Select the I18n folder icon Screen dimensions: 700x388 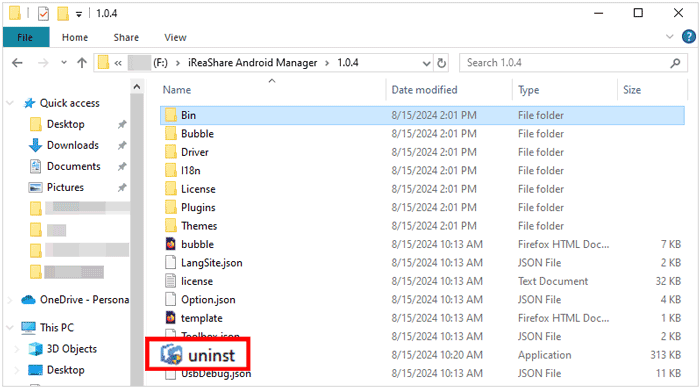171,170
